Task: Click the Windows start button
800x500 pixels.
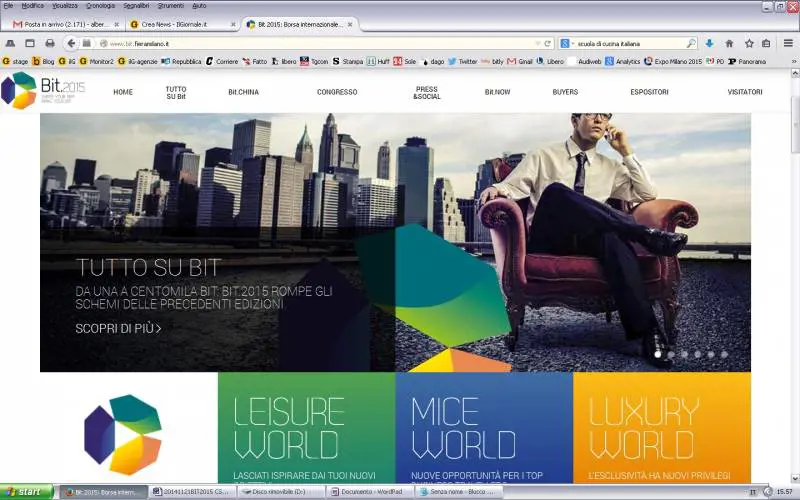Action: [x=27, y=492]
